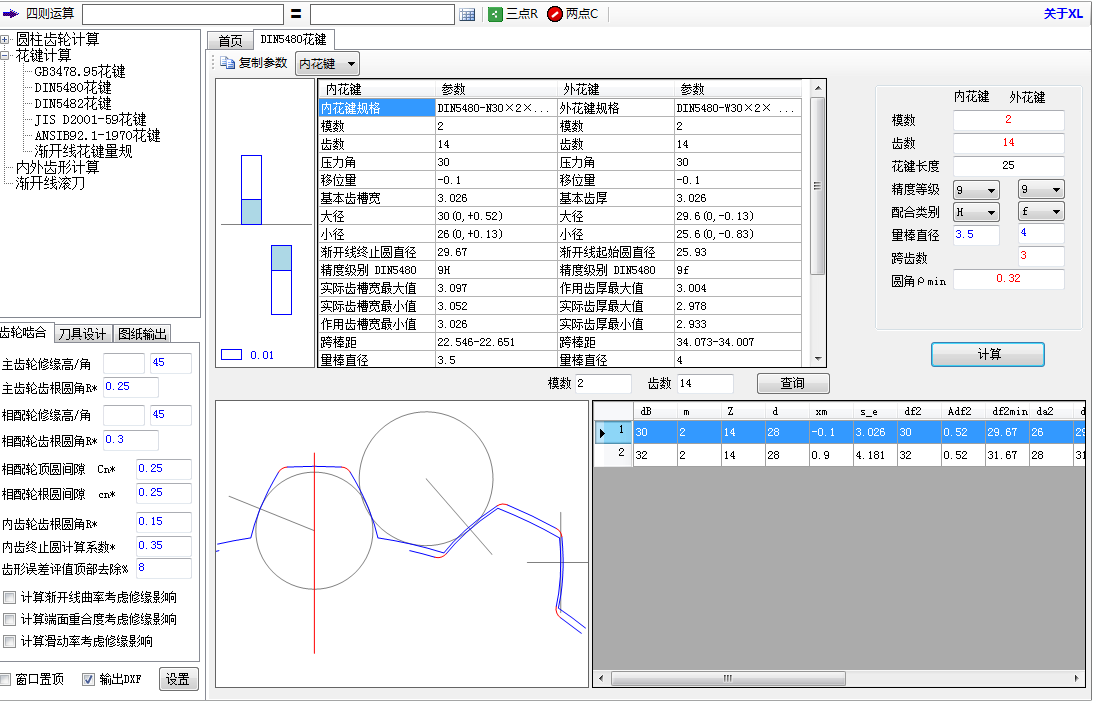Click the 跨齿数 field showing 3

click(x=1041, y=256)
